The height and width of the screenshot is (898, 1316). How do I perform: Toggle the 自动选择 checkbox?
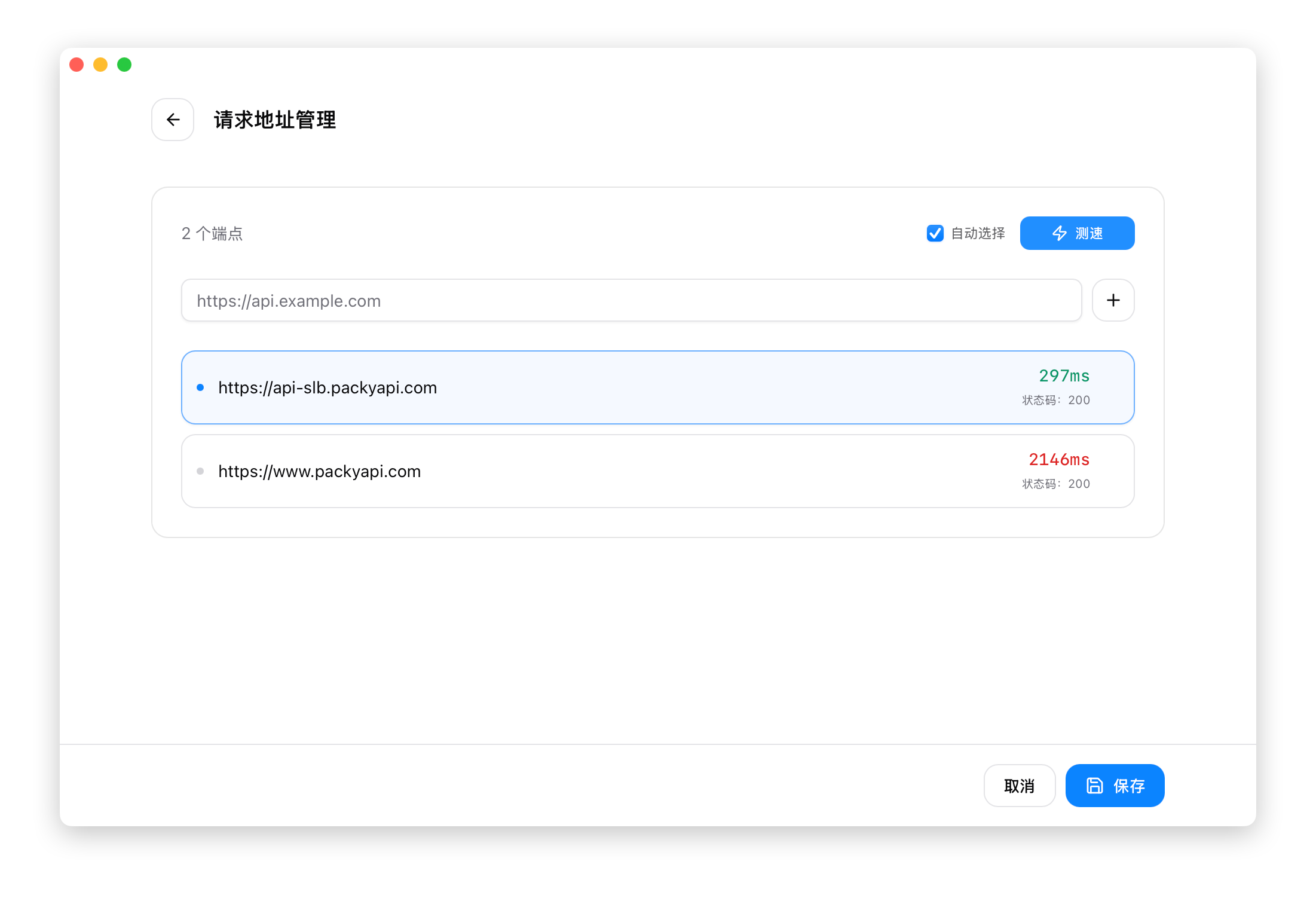pos(935,233)
